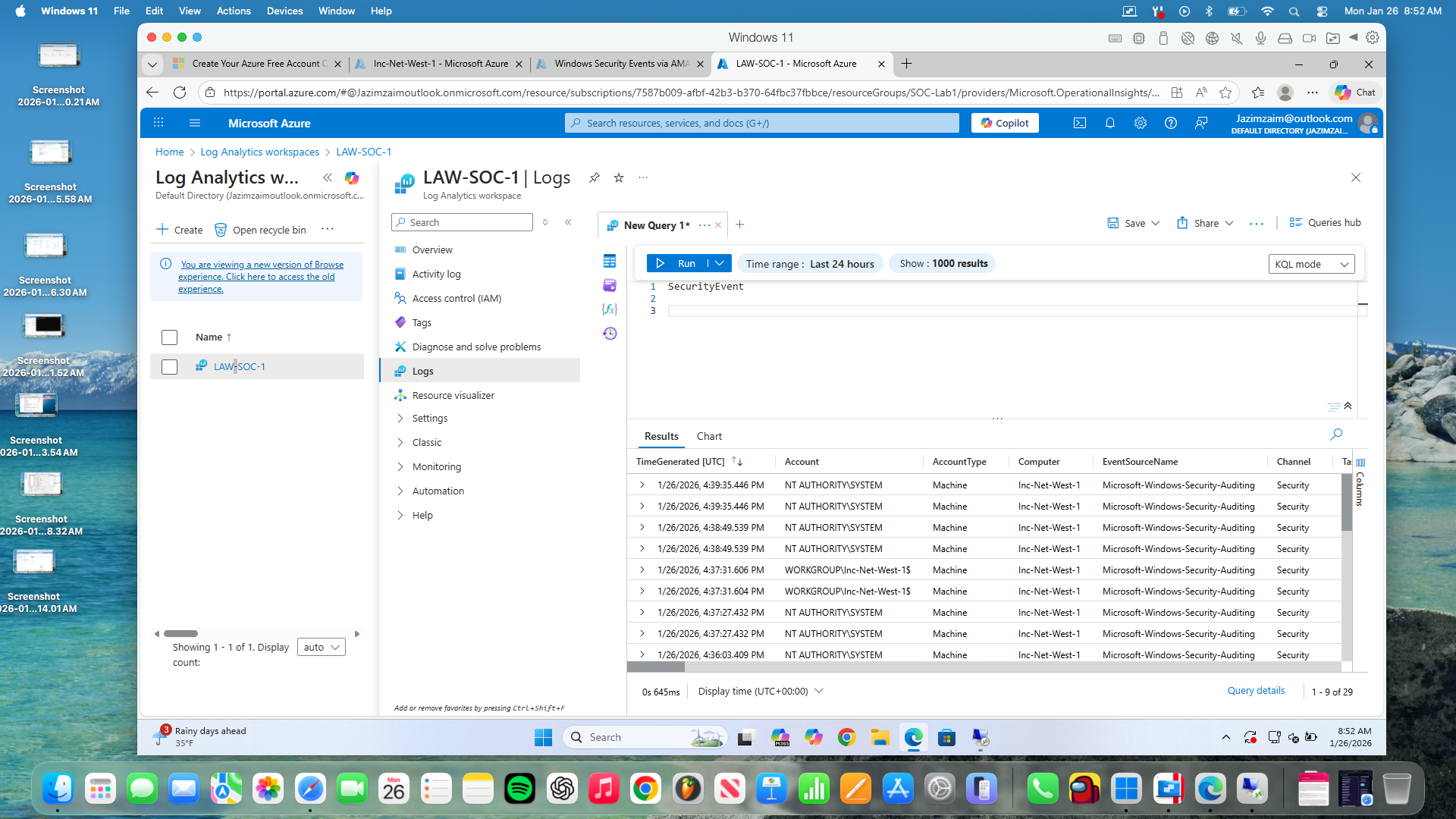Viewport: 1456px width, 819px height.
Task: Open the Tables side panel icon
Action: click(609, 261)
